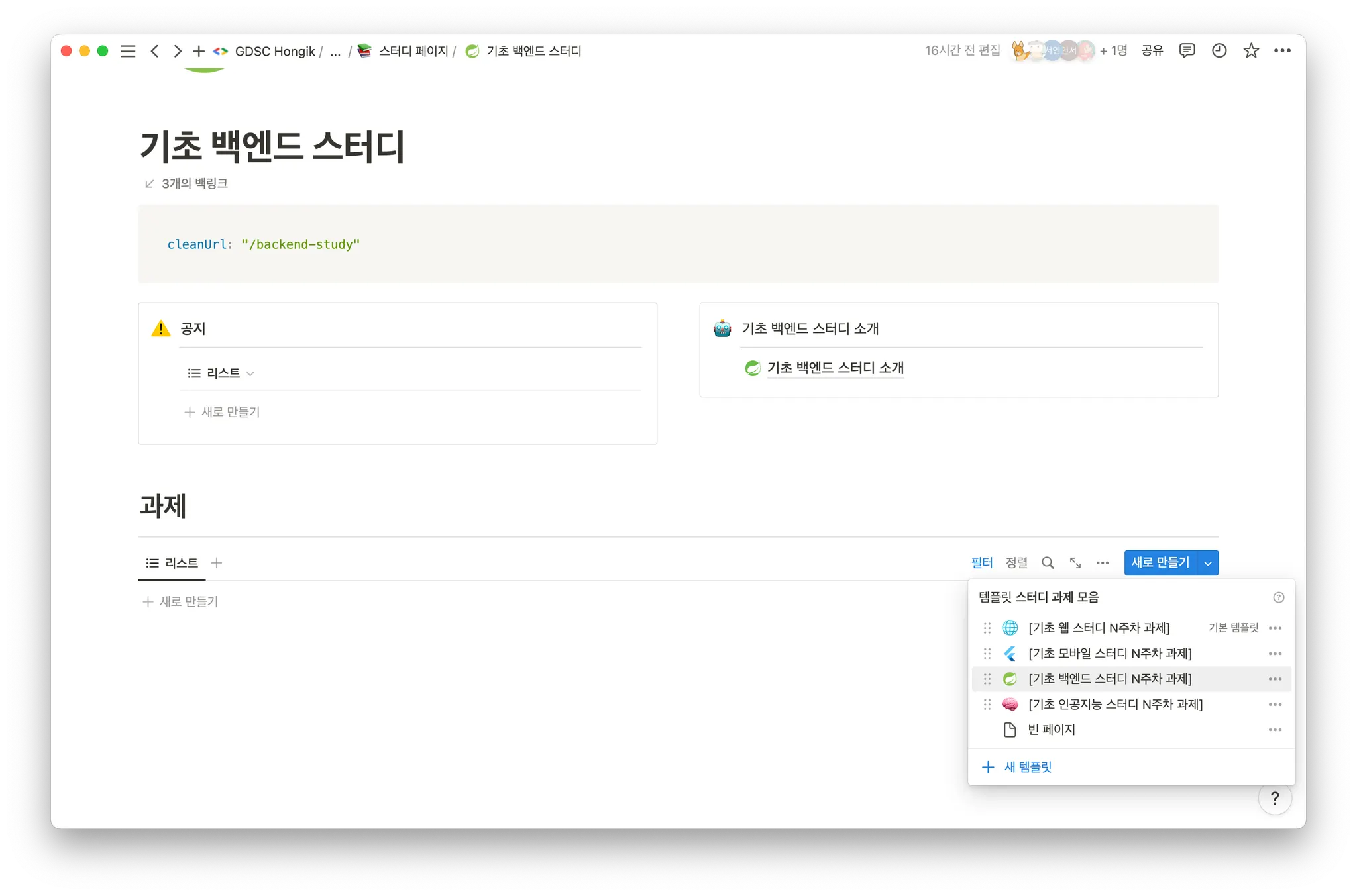Open the sidebar hamburger menu
Viewport: 1357px width, 896px height.
tap(128, 51)
